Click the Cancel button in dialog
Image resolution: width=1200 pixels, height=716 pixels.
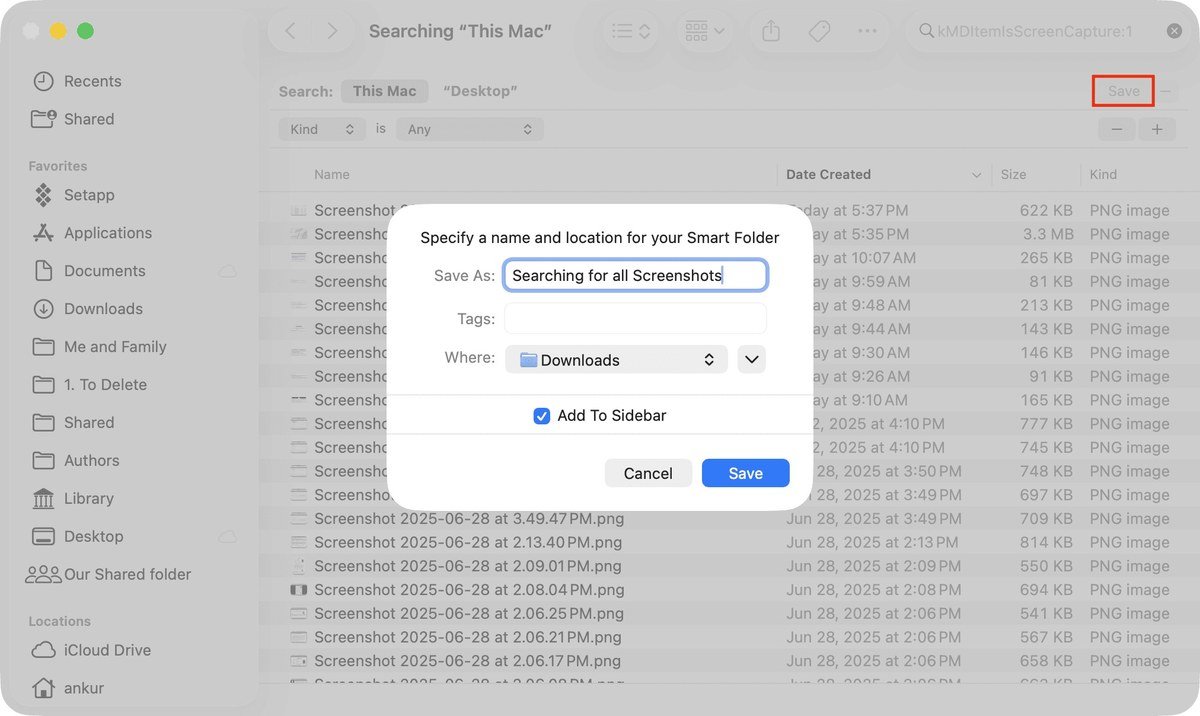(648, 473)
